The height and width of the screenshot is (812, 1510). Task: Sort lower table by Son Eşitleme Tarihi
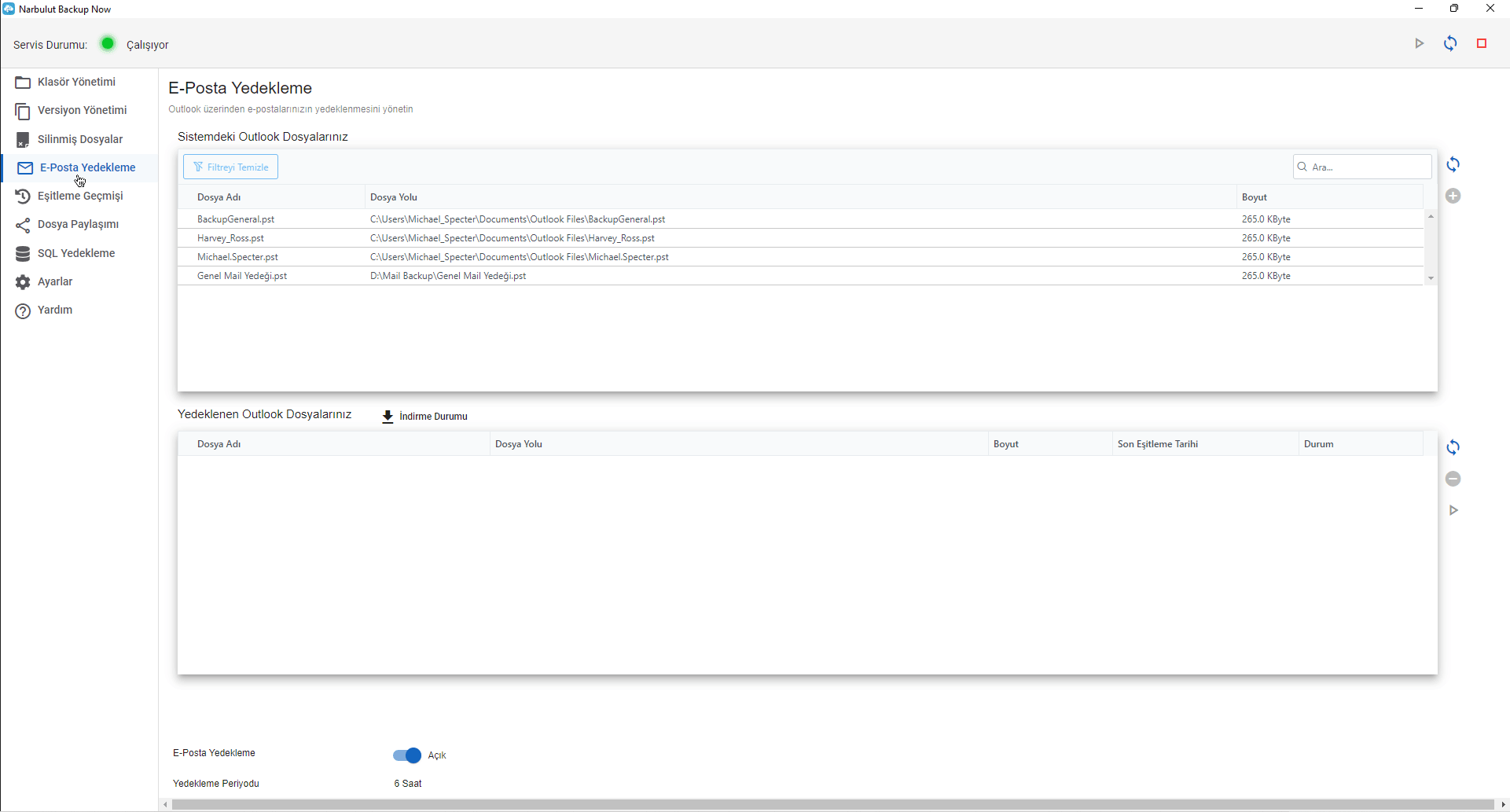click(x=1157, y=444)
